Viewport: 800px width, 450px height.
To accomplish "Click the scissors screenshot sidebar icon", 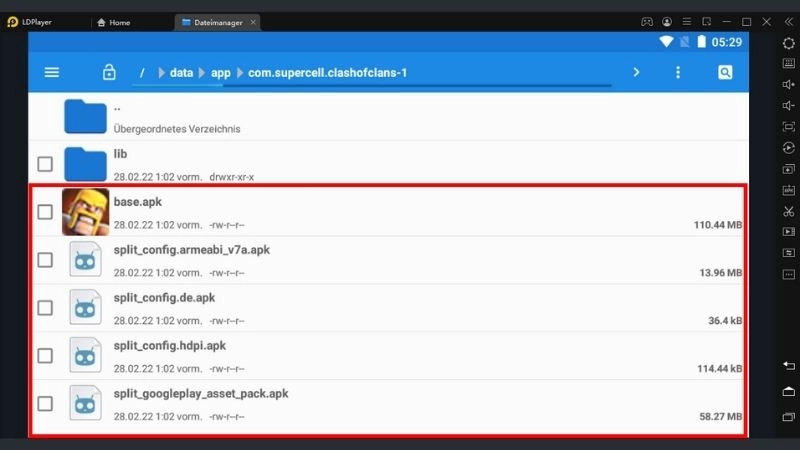I will pyautogui.click(x=789, y=211).
